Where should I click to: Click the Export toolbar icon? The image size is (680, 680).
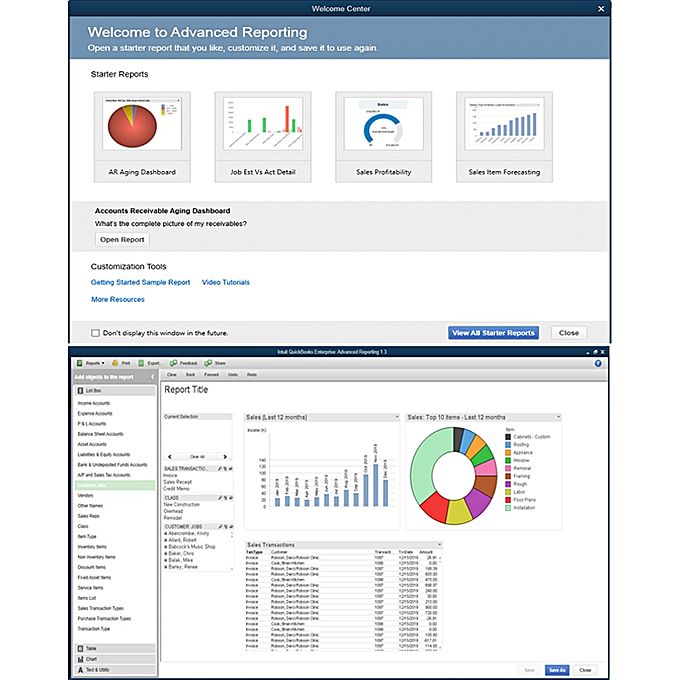point(142,364)
